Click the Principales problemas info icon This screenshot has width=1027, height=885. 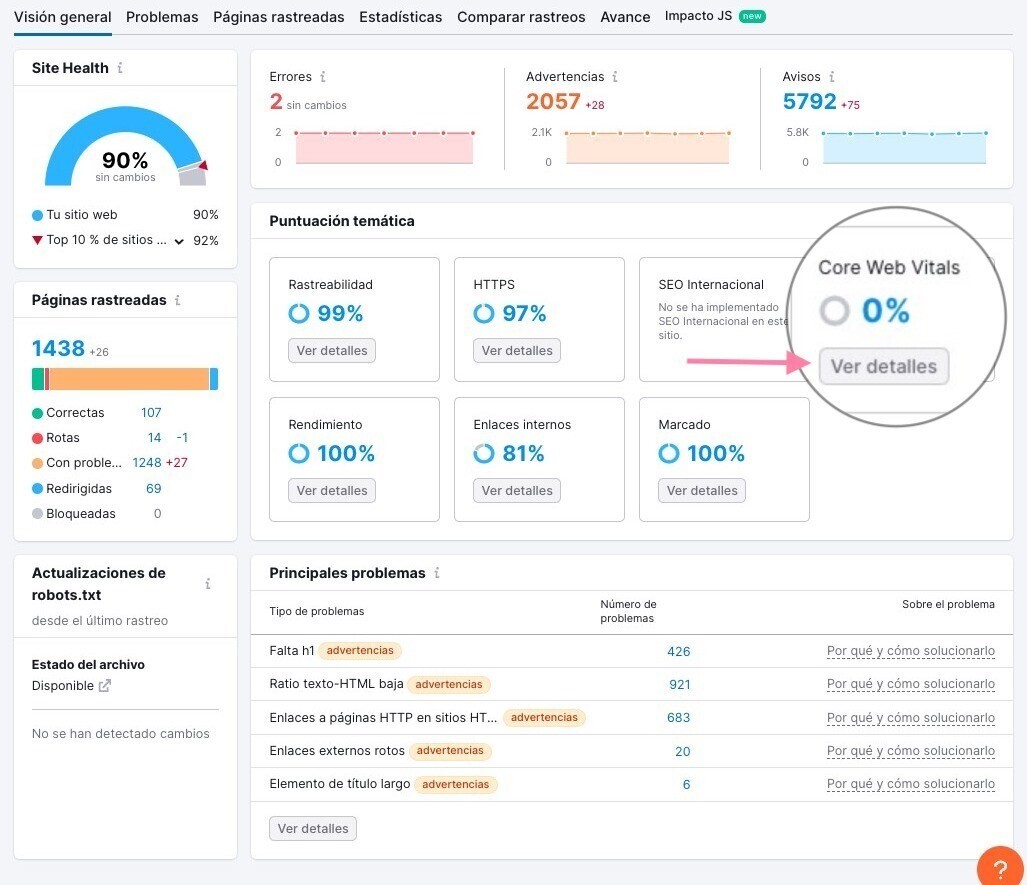437,573
